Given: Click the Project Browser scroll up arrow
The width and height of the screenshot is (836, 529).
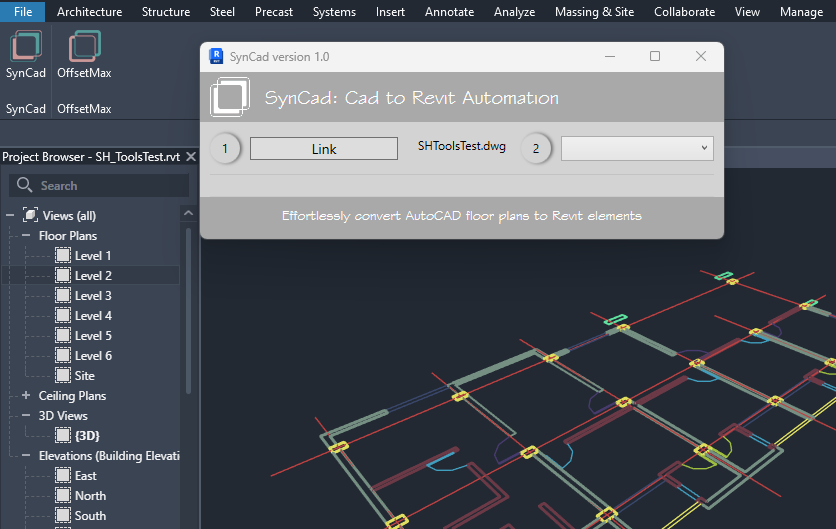Looking at the screenshot, I should click(188, 213).
